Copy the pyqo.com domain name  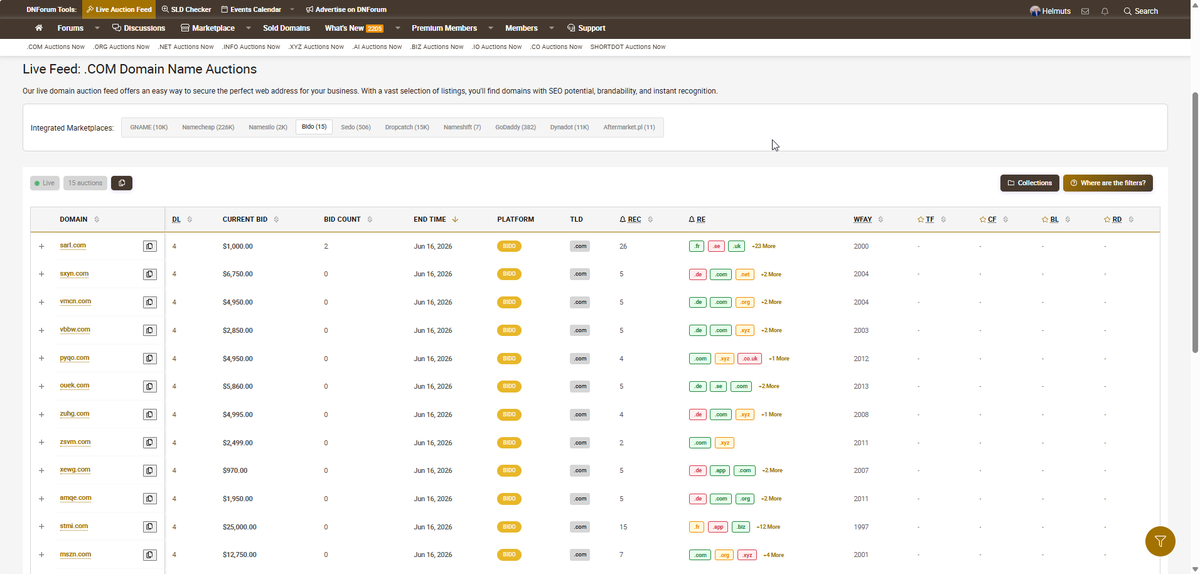tap(150, 358)
